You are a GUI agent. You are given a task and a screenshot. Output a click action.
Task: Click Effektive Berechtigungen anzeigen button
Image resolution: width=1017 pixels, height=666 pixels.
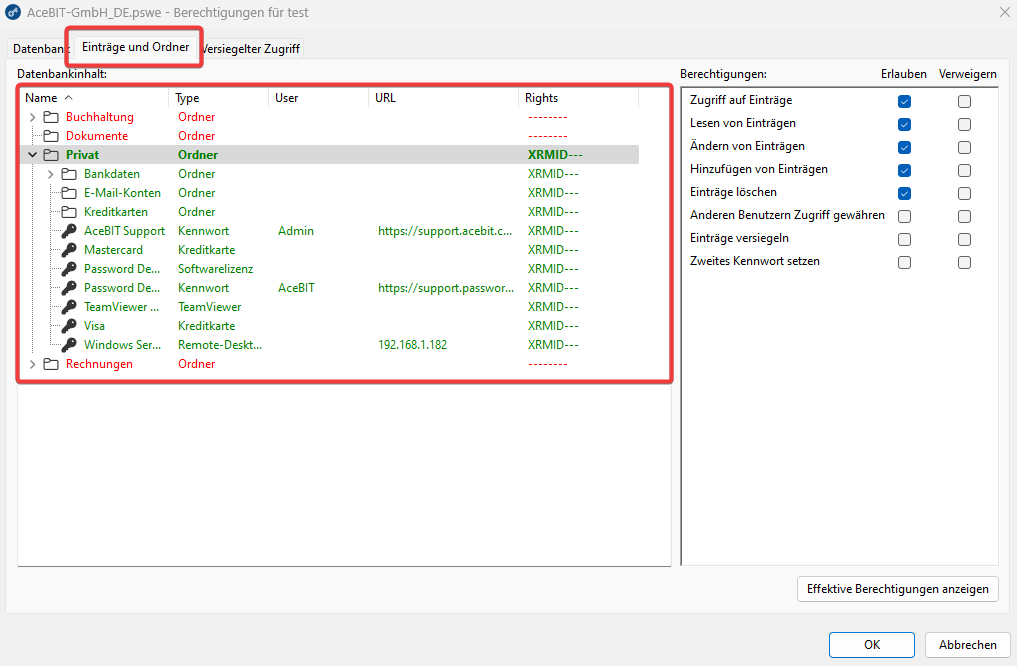(x=898, y=589)
